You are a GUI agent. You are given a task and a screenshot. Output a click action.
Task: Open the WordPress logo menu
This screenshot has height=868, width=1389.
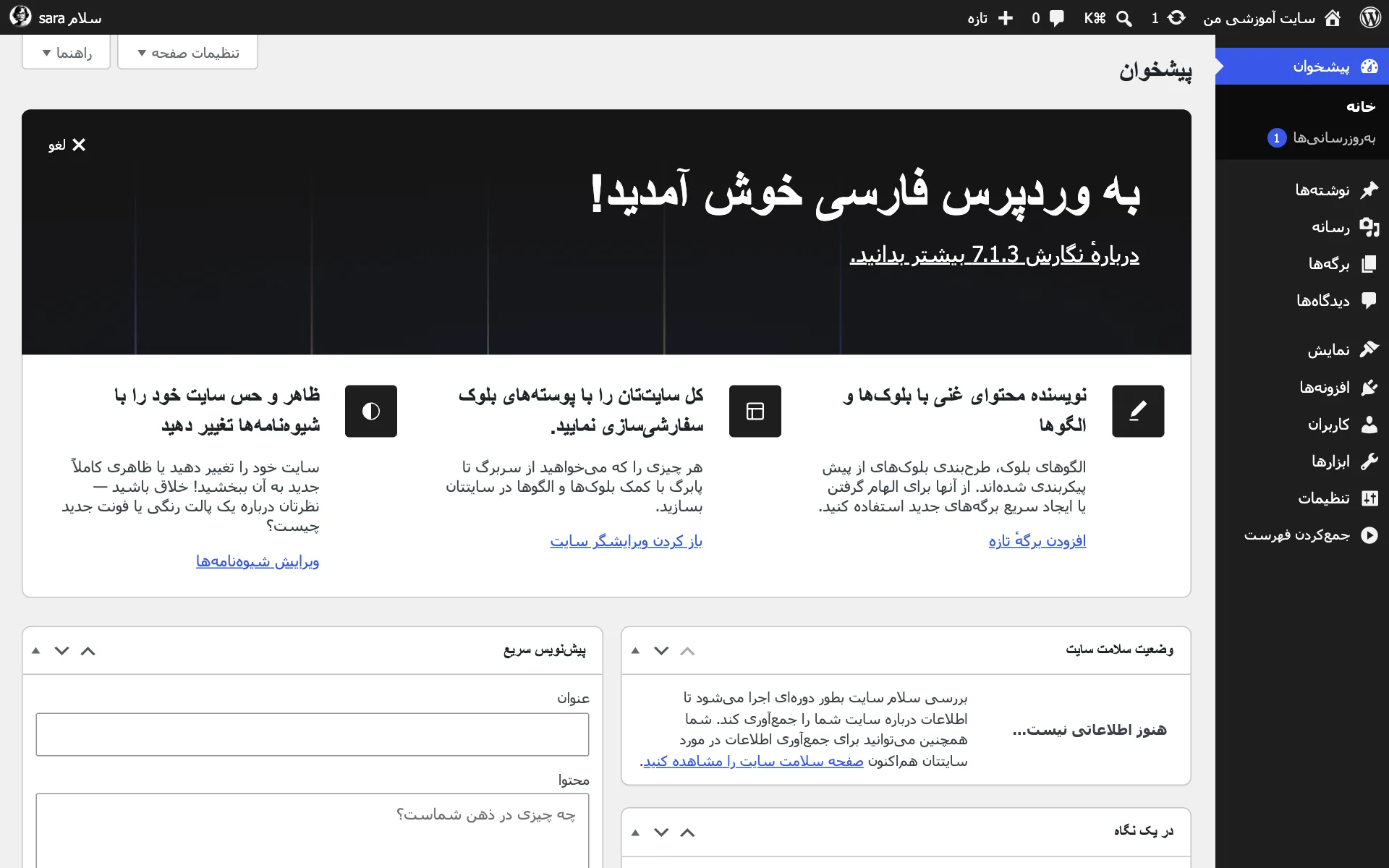click(x=1370, y=17)
